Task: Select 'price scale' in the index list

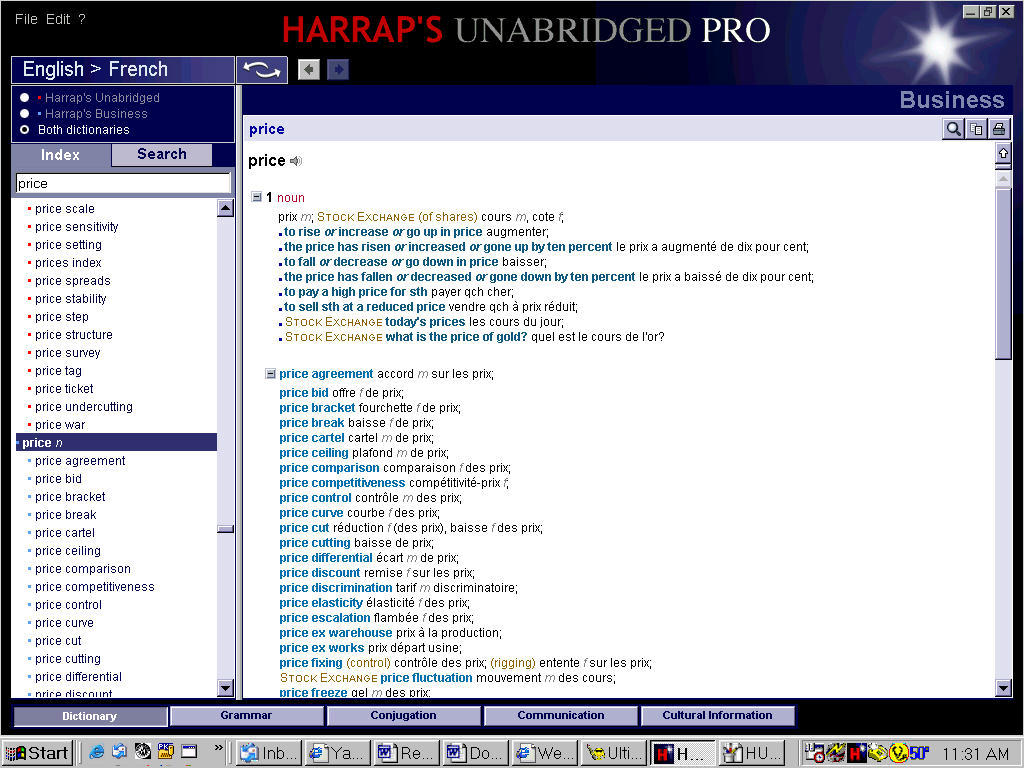Action: [65, 209]
